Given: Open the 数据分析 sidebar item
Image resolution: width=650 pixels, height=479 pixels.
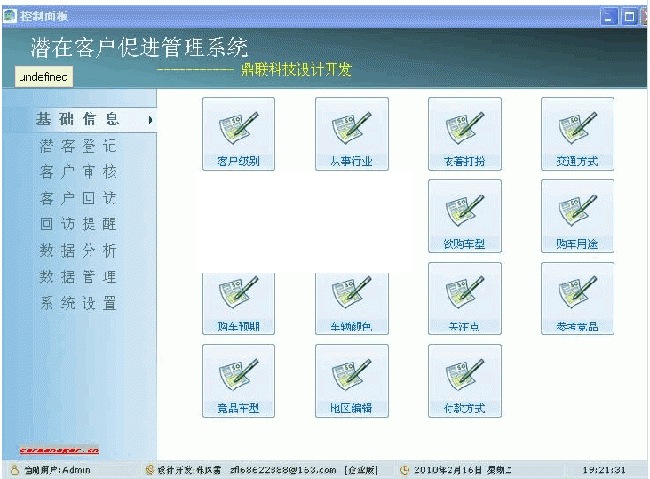Looking at the screenshot, I should tap(78, 250).
